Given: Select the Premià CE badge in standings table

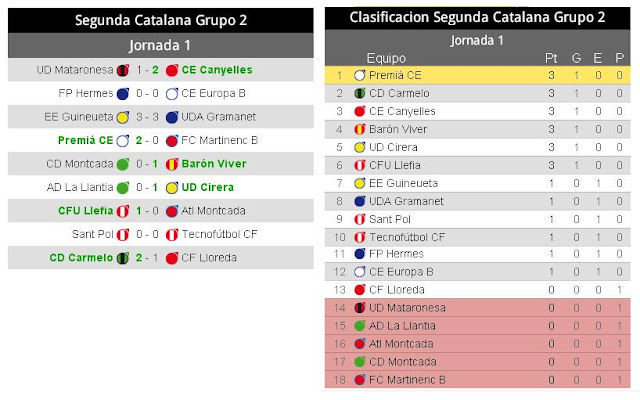Looking at the screenshot, I should (359, 75).
